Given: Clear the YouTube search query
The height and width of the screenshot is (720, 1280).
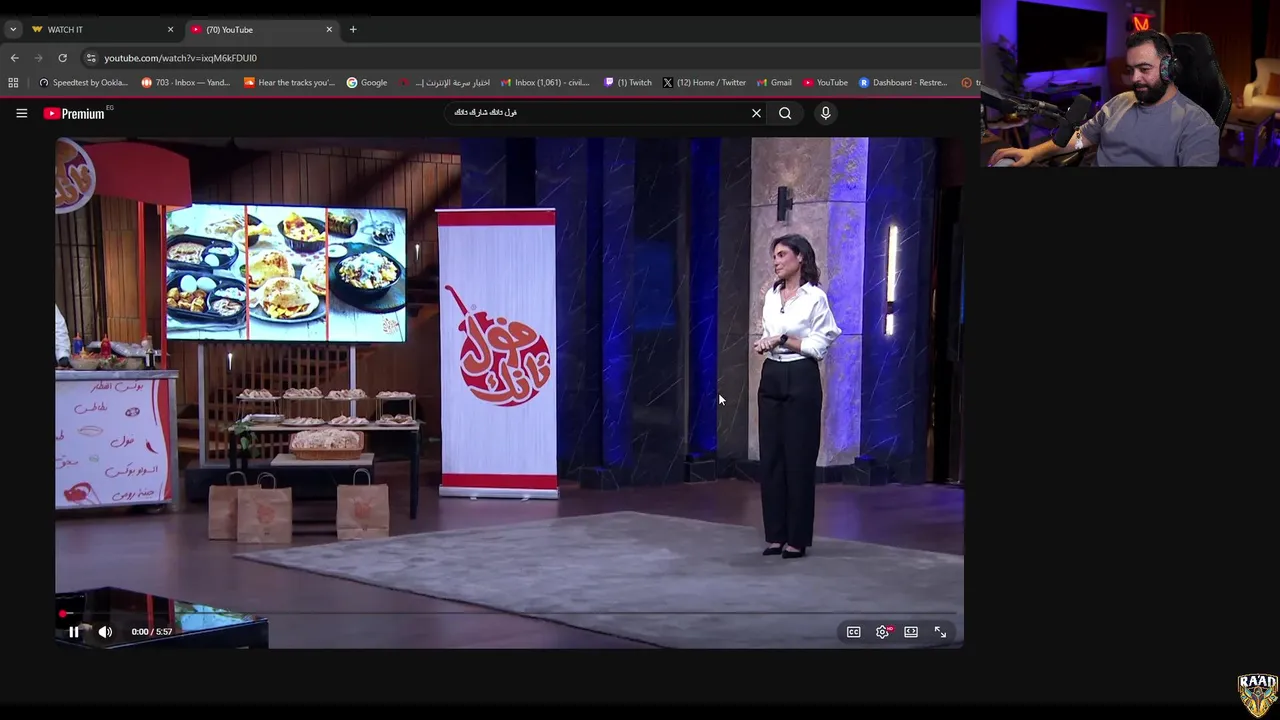Looking at the screenshot, I should 756,113.
